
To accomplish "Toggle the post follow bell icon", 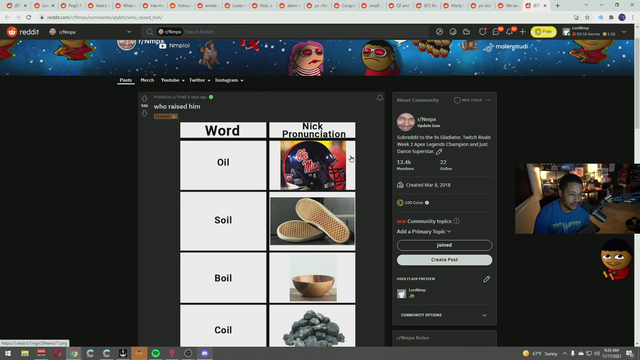I will pyautogui.click(x=379, y=98).
